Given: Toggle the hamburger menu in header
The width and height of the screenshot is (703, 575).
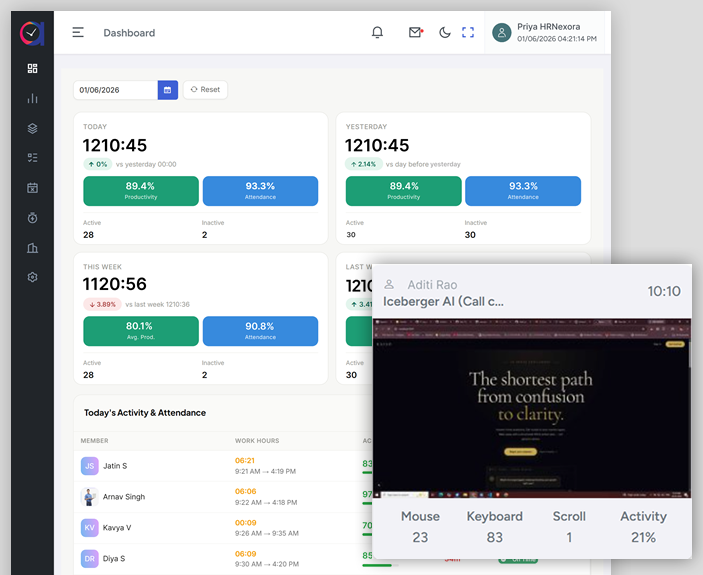Looking at the screenshot, I should pyautogui.click(x=78, y=32).
